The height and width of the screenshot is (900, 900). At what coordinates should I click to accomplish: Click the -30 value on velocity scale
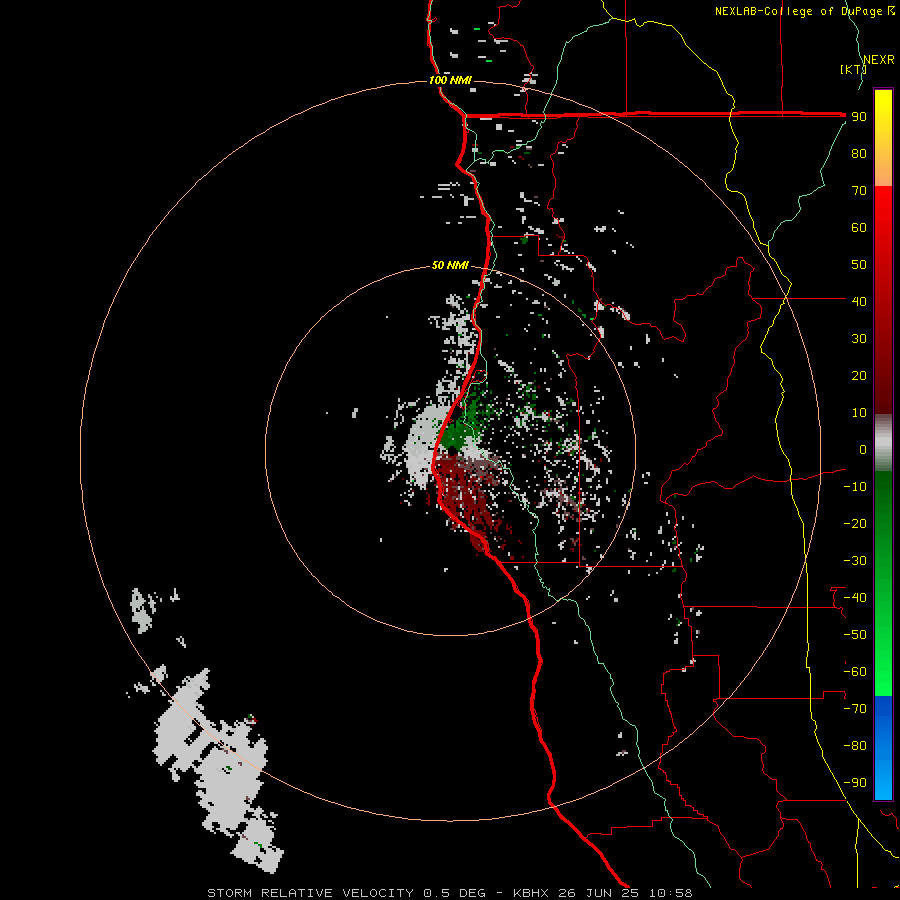pyautogui.click(x=855, y=561)
